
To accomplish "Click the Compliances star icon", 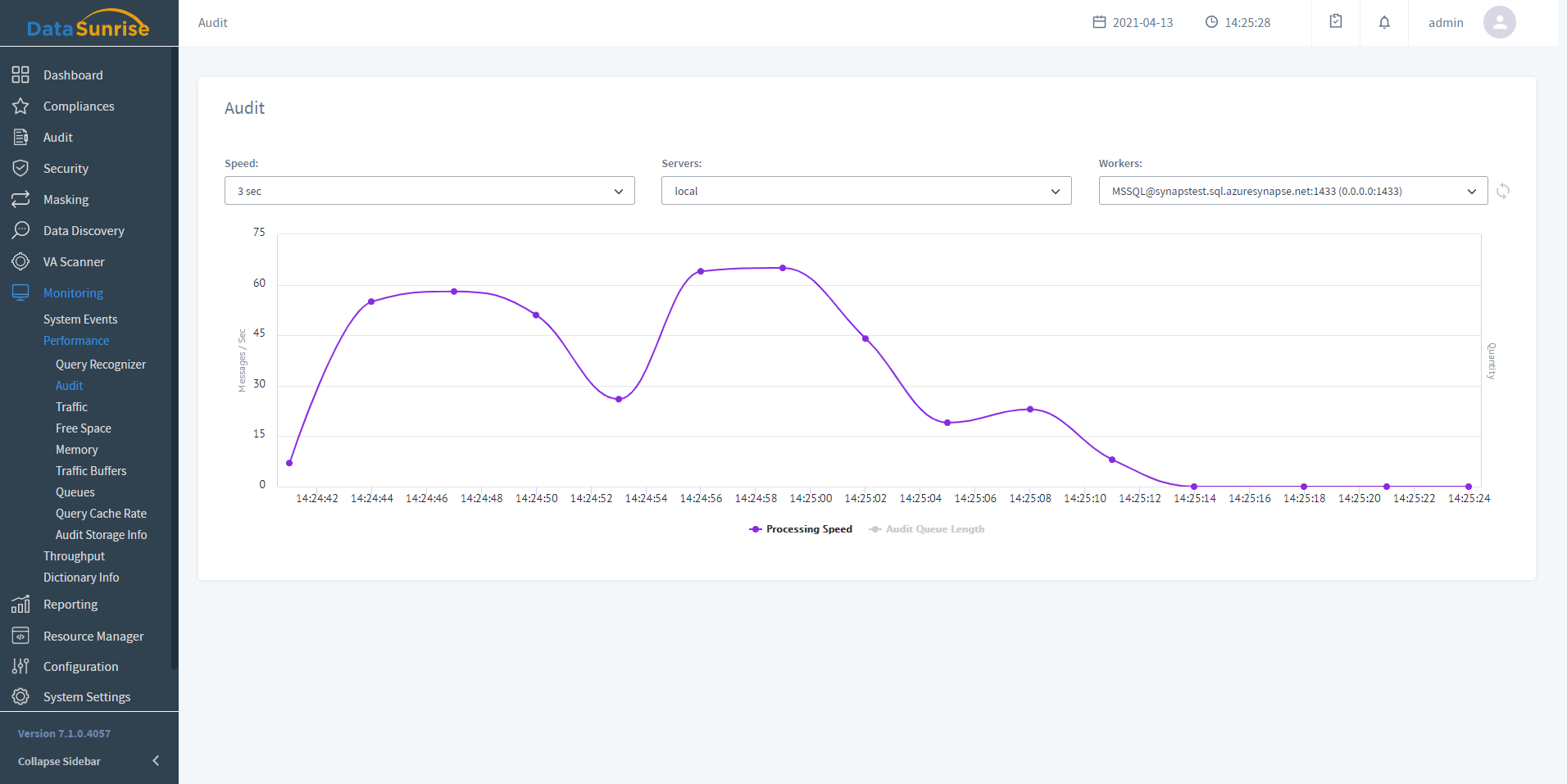I will pos(20,106).
